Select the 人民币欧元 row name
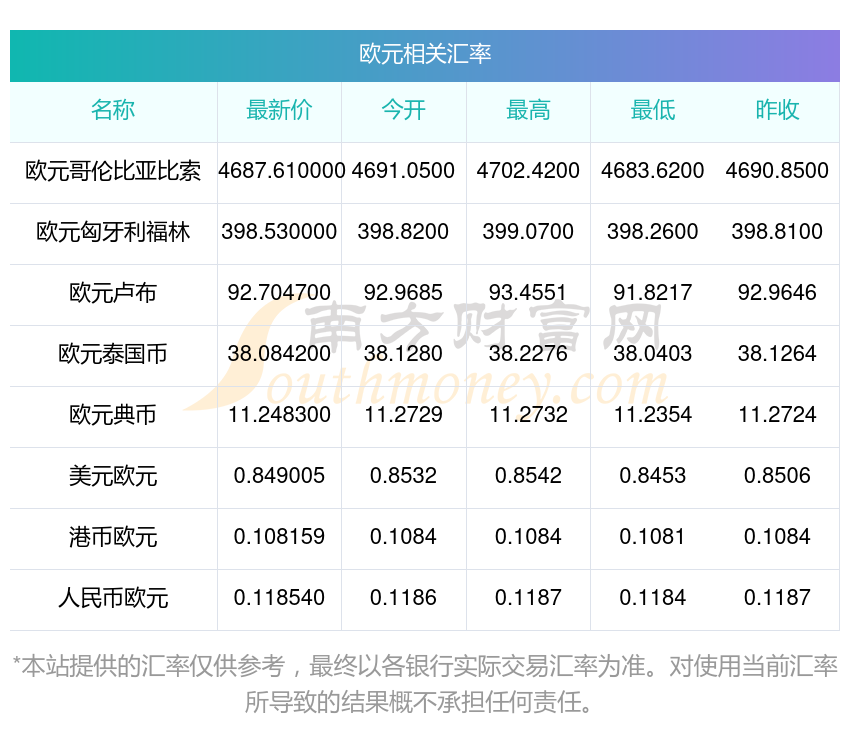This screenshot has width=850, height=733. click(113, 598)
